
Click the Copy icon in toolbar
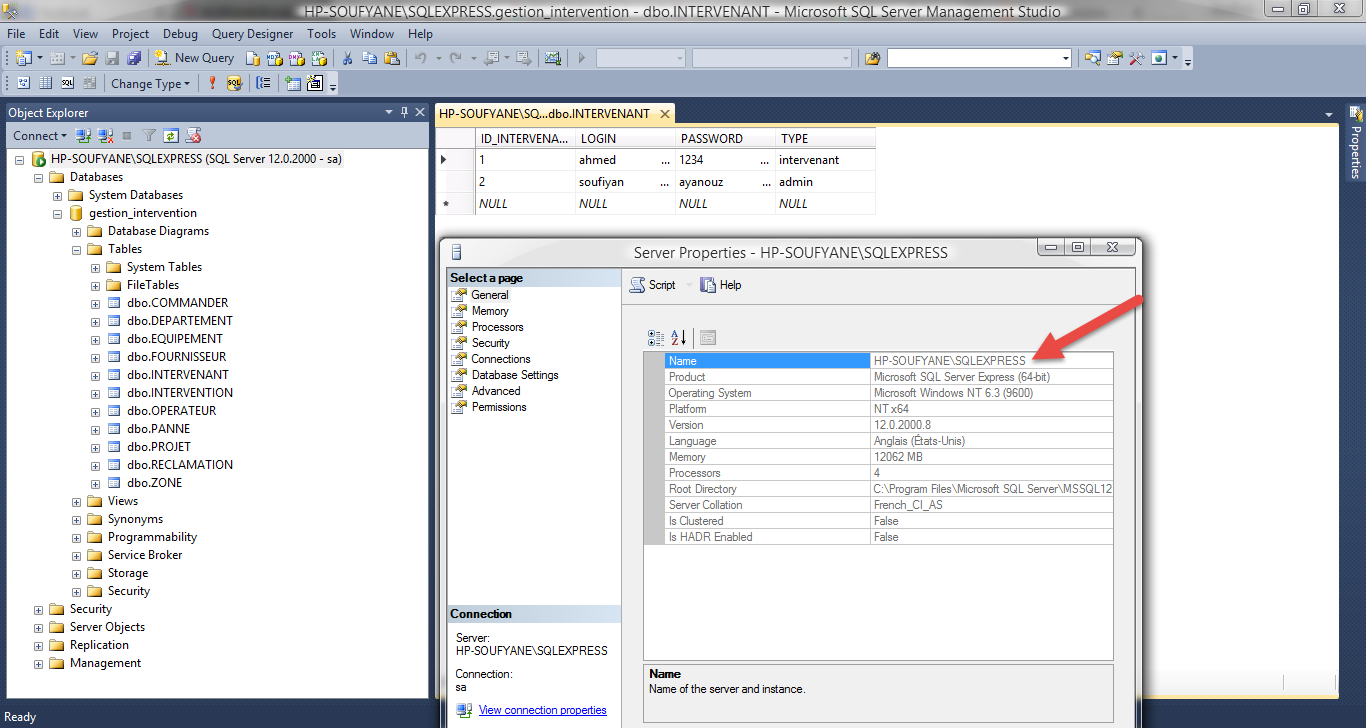[369, 58]
